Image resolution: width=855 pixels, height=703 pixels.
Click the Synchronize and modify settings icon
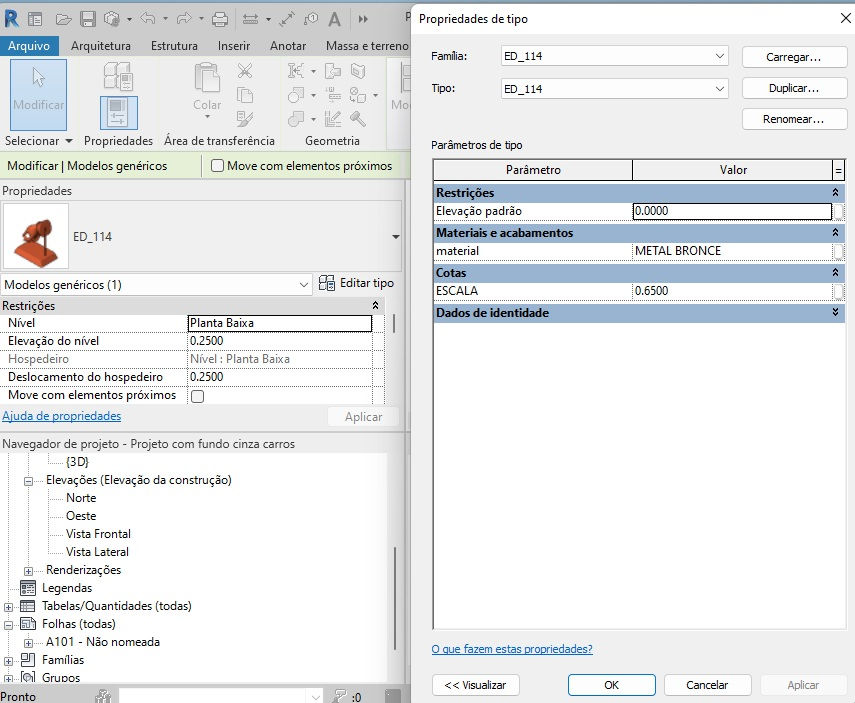point(112,20)
